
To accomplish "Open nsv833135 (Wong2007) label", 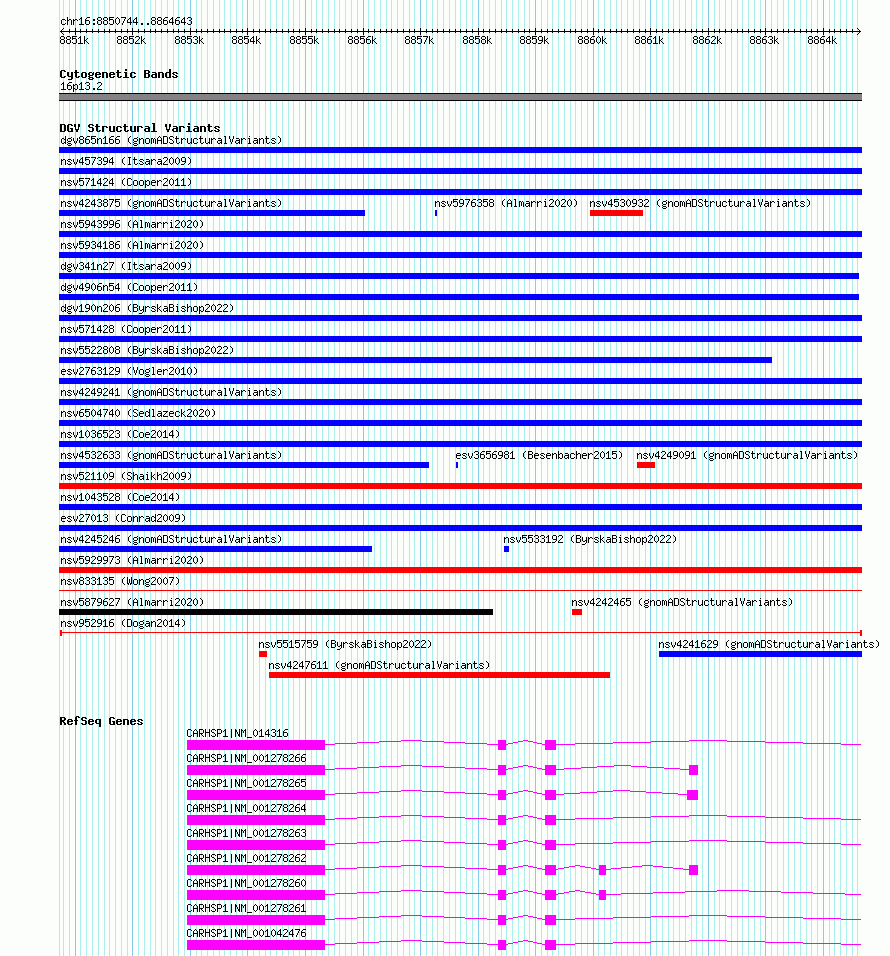I will 120,581.
